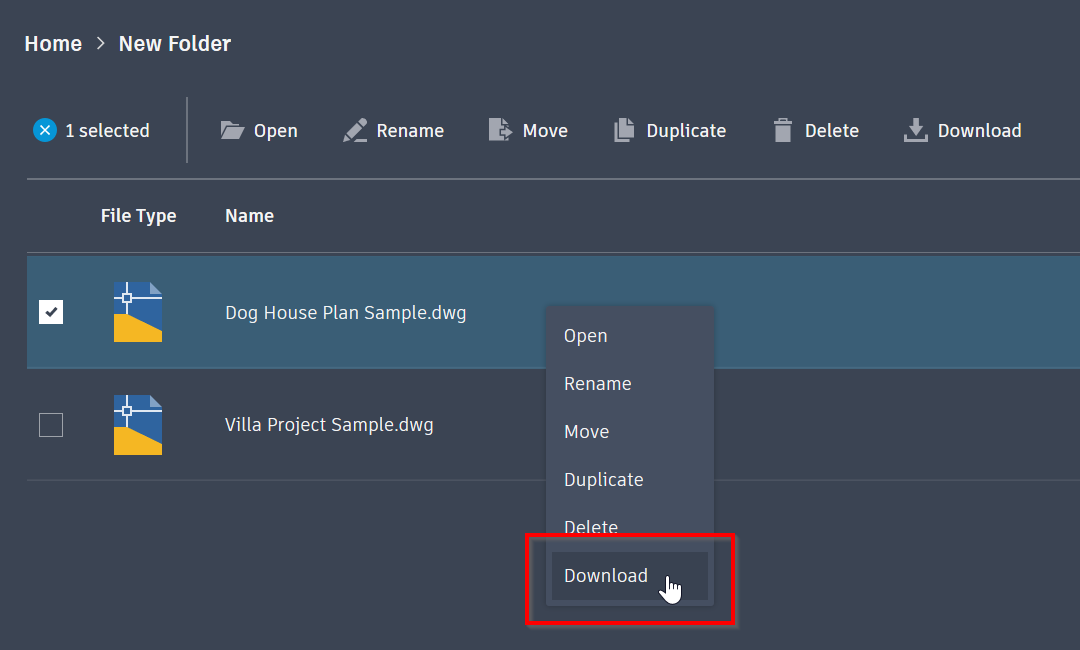Click the Delete trash can icon

tap(782, 130)
